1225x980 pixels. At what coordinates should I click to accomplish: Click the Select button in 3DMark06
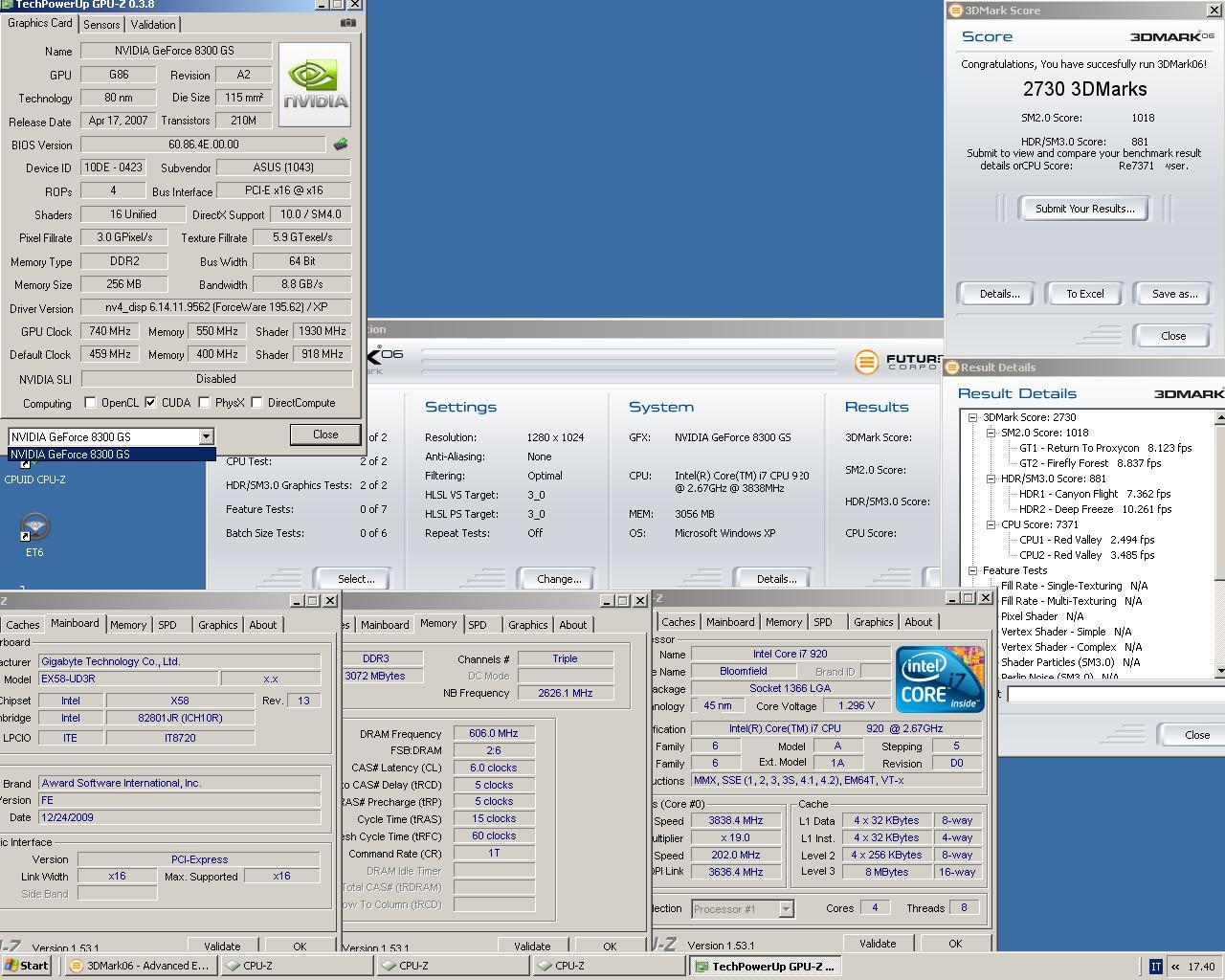pos(356,579)
